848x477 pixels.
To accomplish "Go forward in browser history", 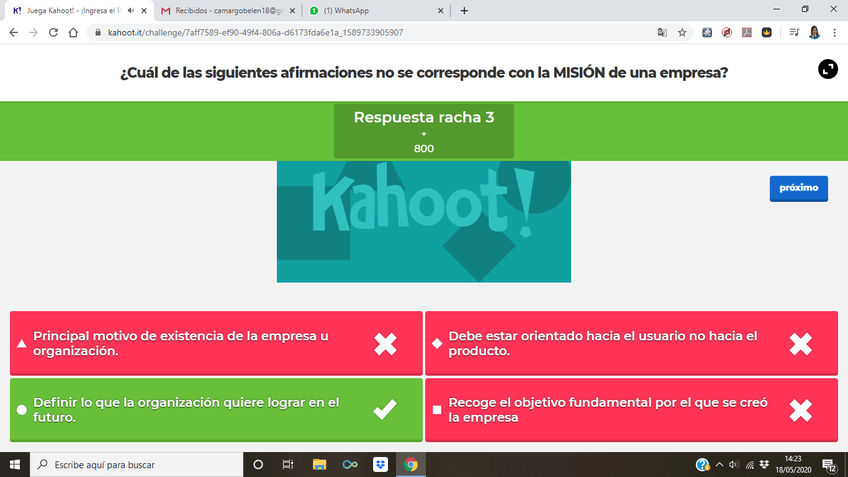I will [34, 32].
